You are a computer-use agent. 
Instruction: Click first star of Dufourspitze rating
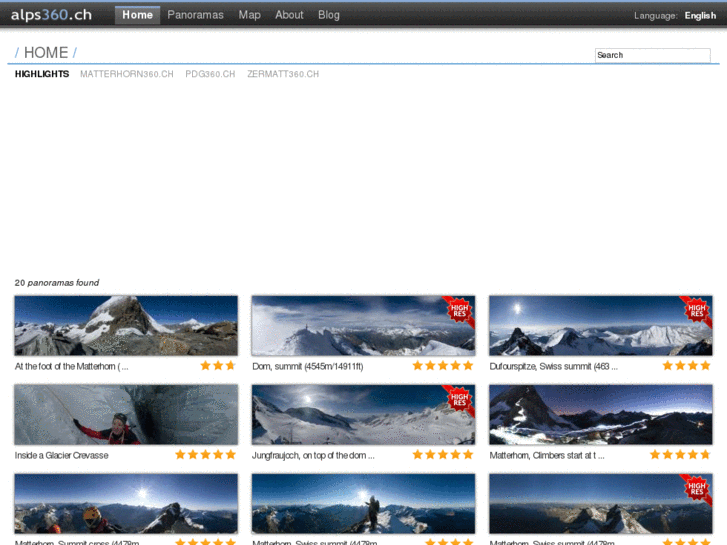pos(668,365)
